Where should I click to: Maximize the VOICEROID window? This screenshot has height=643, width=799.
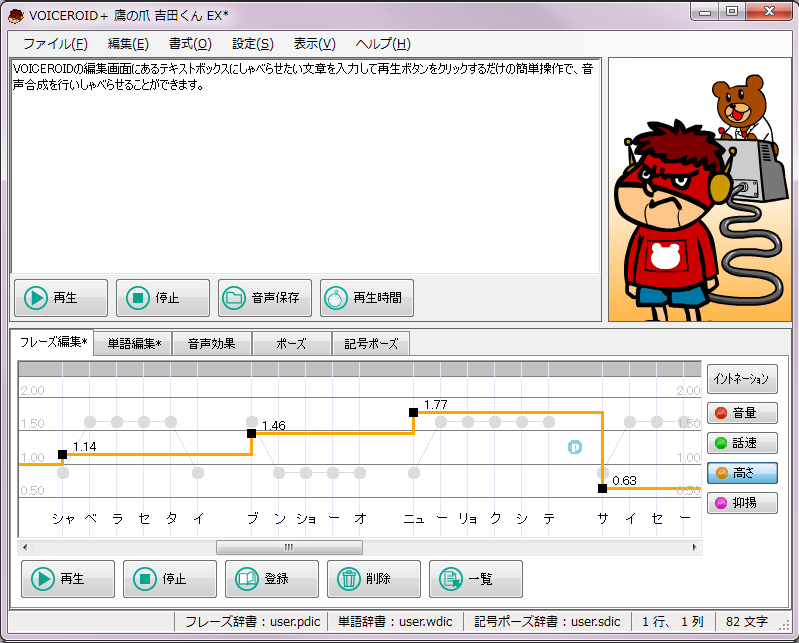732,12
